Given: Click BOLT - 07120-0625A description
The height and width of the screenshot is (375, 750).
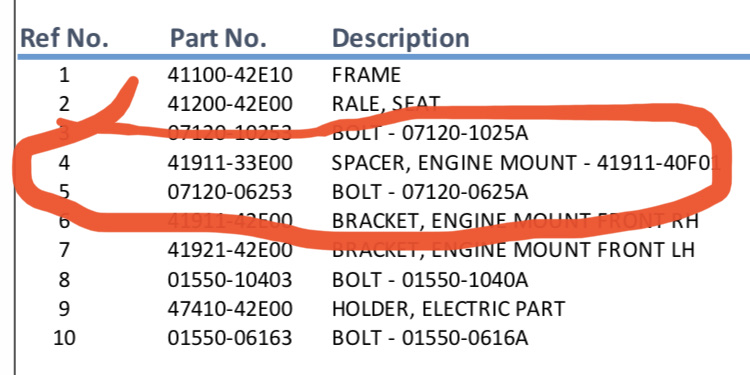Looking at the screenshot, I should click(430, 192).
